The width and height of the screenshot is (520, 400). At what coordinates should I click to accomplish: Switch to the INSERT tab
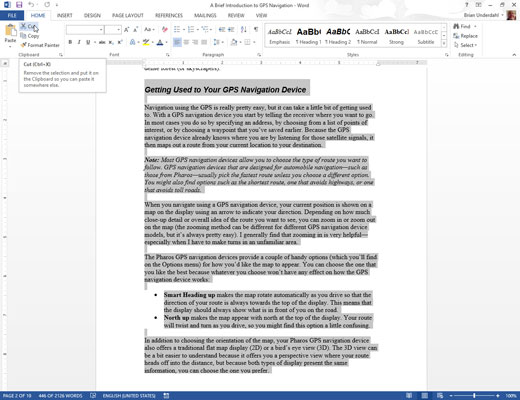click(x=64, y=15)
